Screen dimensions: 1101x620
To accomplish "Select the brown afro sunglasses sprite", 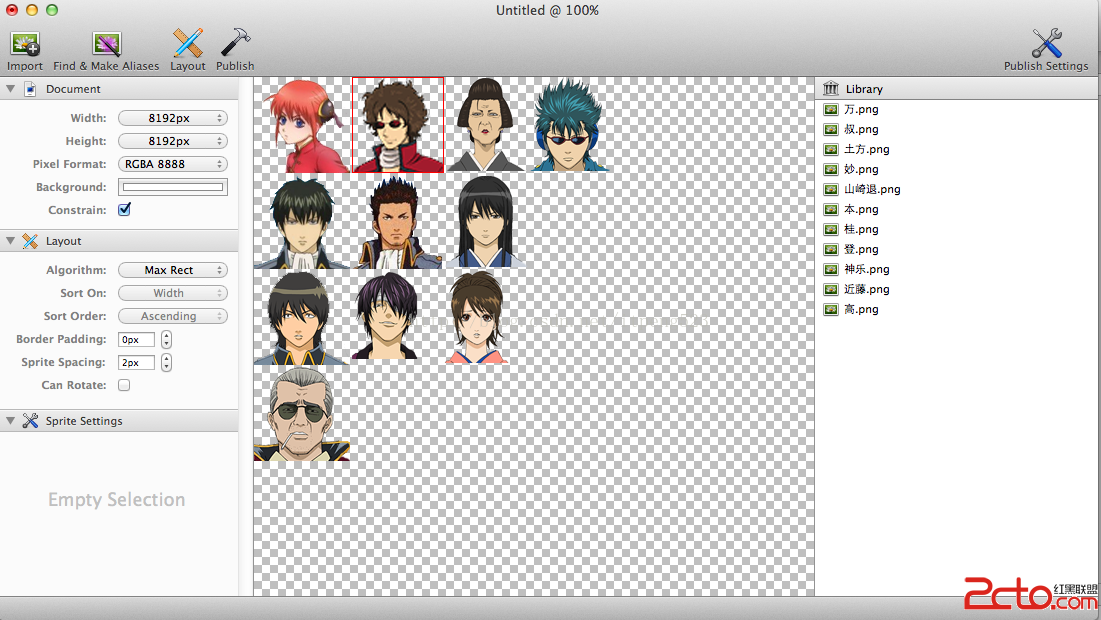I will 398,125.
